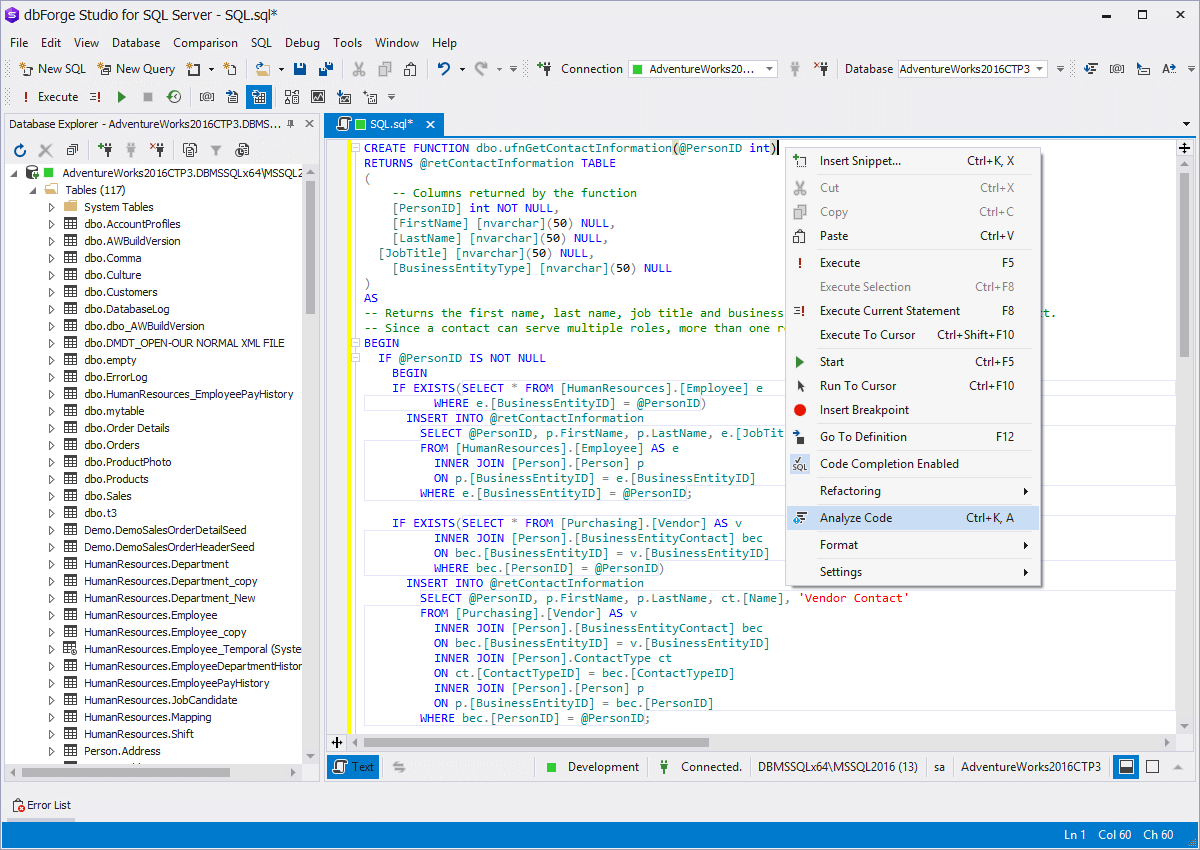1200x850 pixels.
Task: Click the execution history clock icon
Action: [174, 97]
